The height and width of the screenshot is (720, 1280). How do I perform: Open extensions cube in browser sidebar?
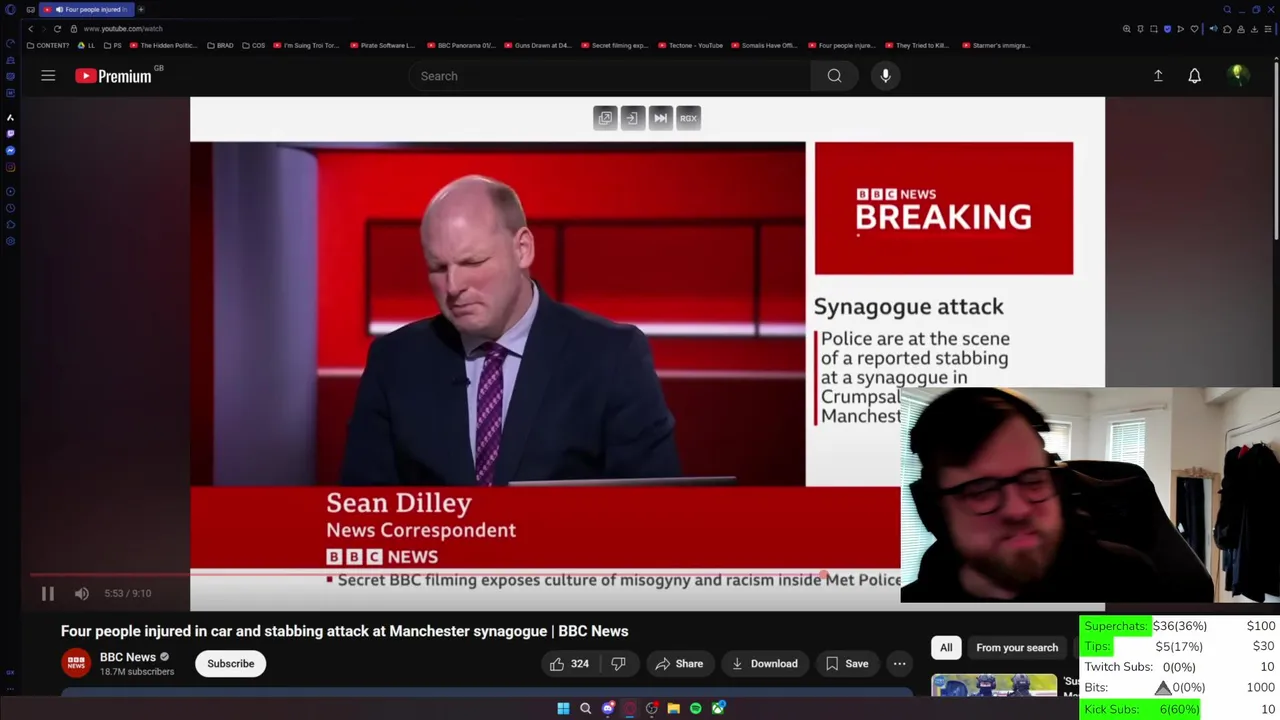(x=10, y=224)
